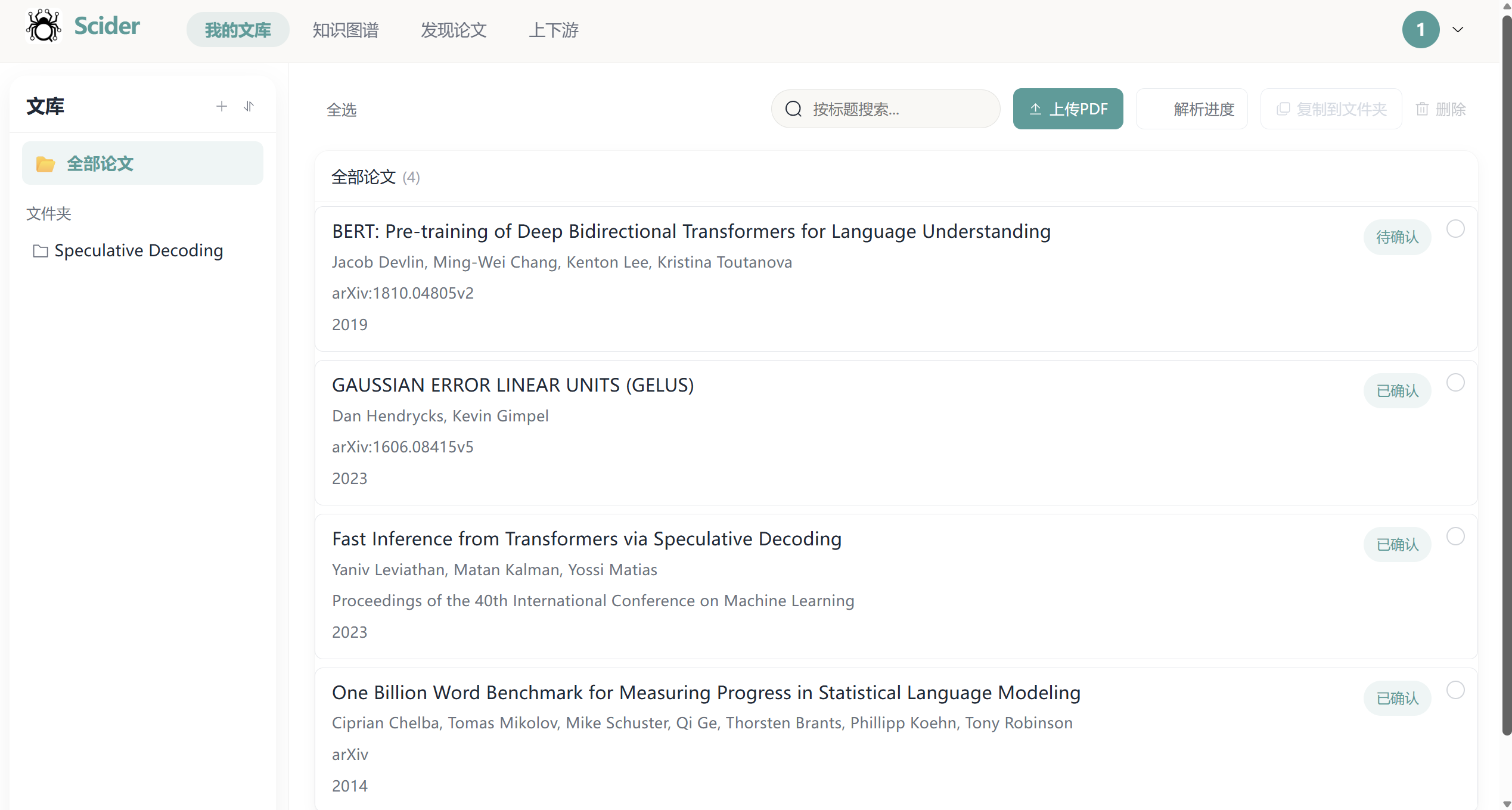Click the yellow folder icon of 全部论文
This screenshot has width=1512, height=810.
click(x=45, y=164)
